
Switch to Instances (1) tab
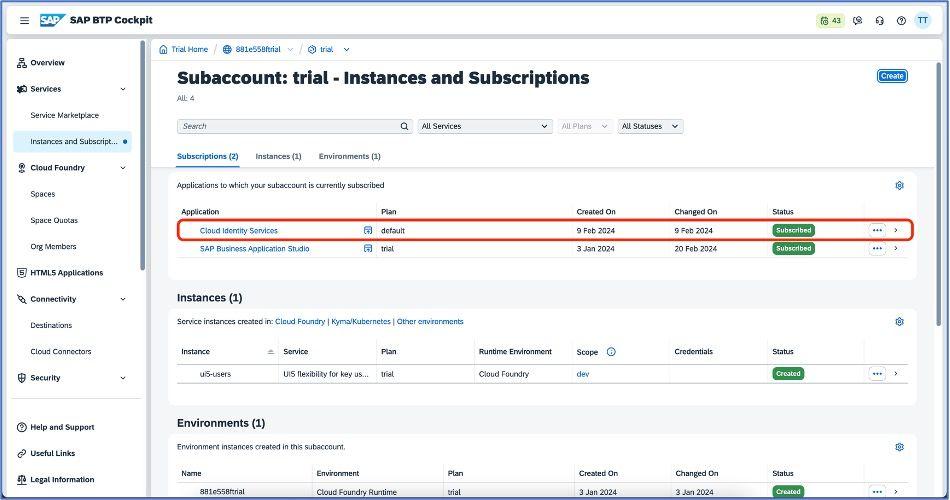tap(278, 156)
